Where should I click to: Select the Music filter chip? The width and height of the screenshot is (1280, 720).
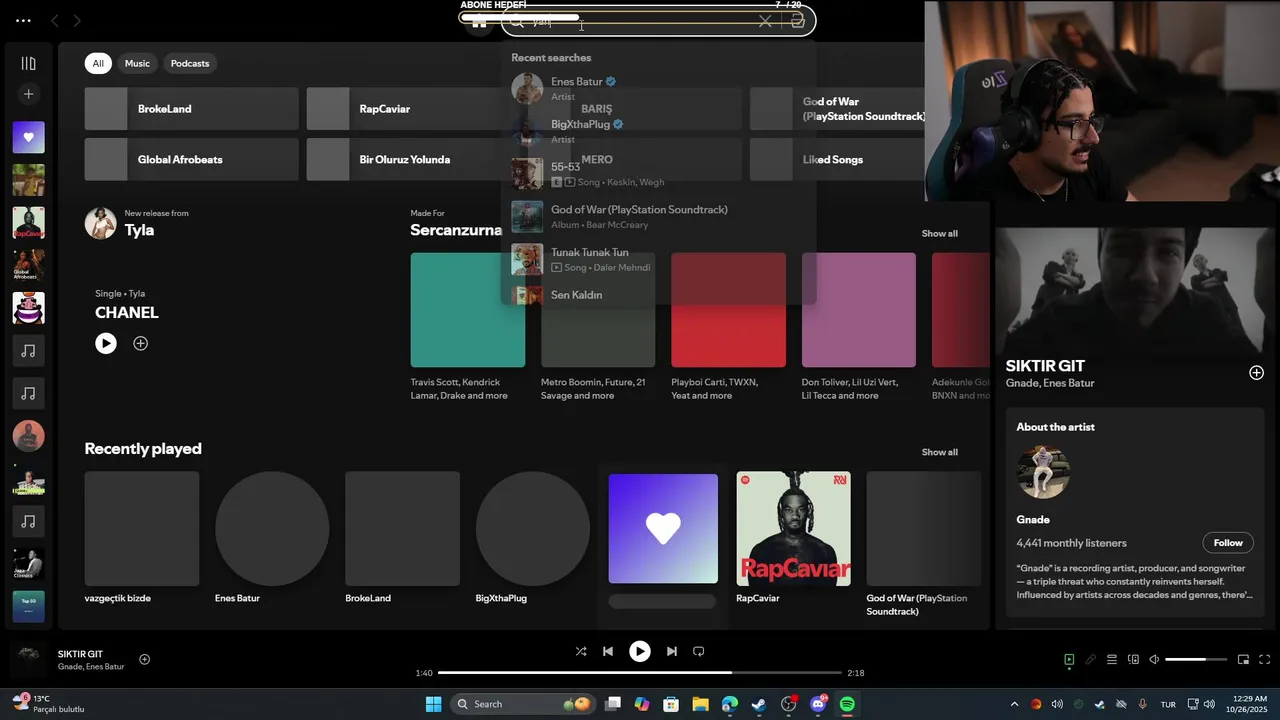pos(137,63)
